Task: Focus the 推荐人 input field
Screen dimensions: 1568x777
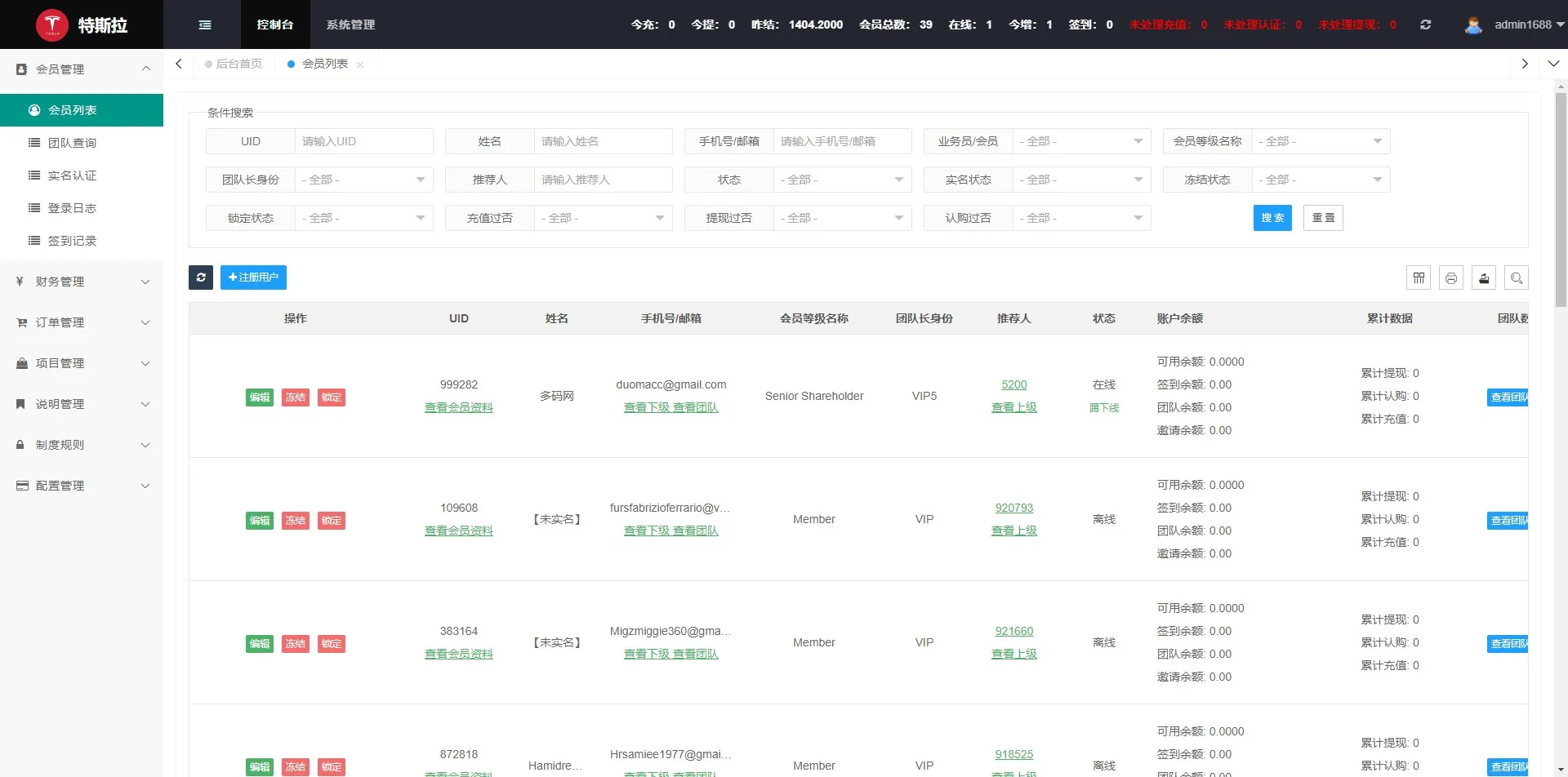Action: click(603, 180)
